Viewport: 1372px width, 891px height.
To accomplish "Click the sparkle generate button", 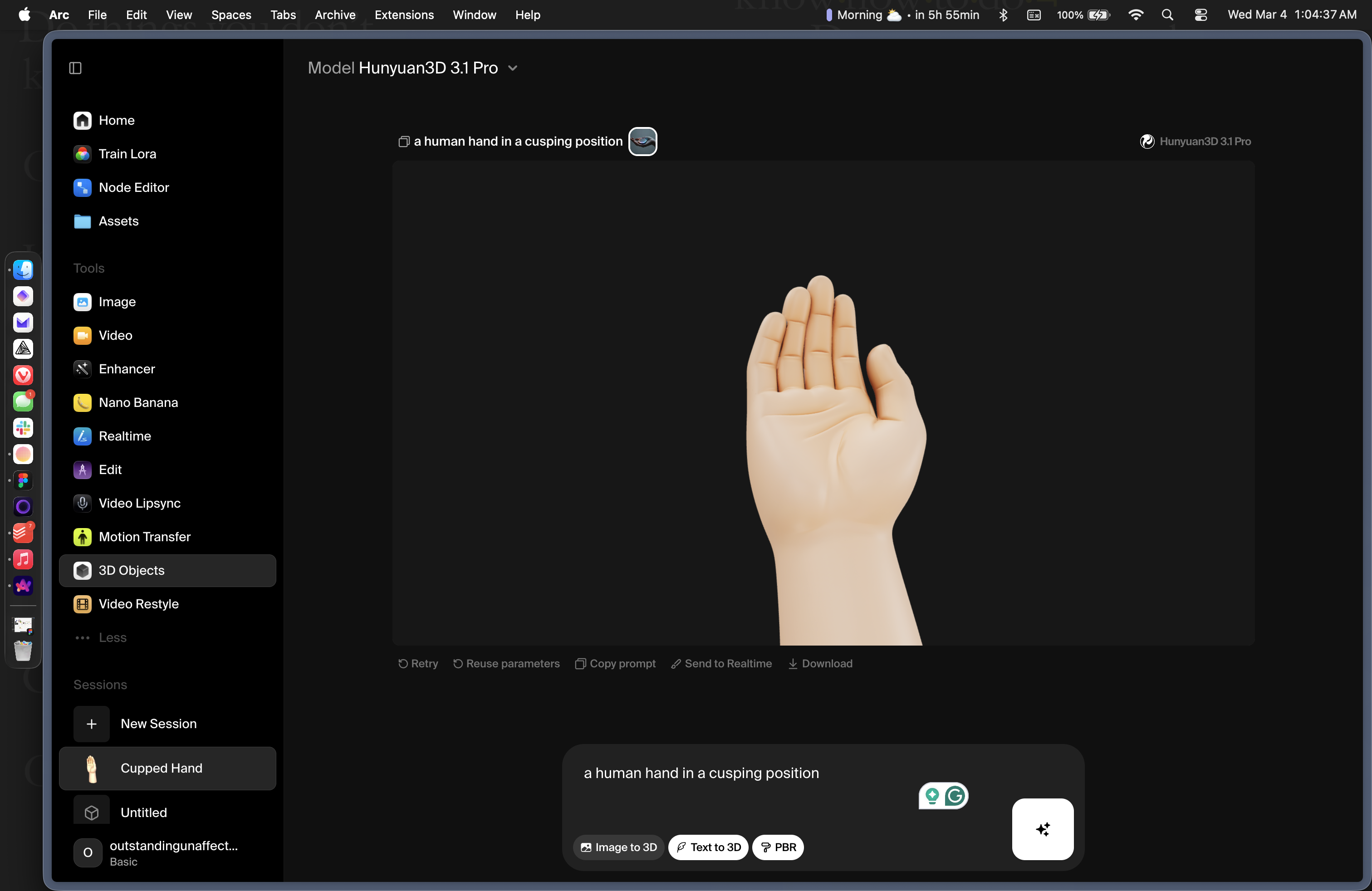I will tap(1042, 829).
